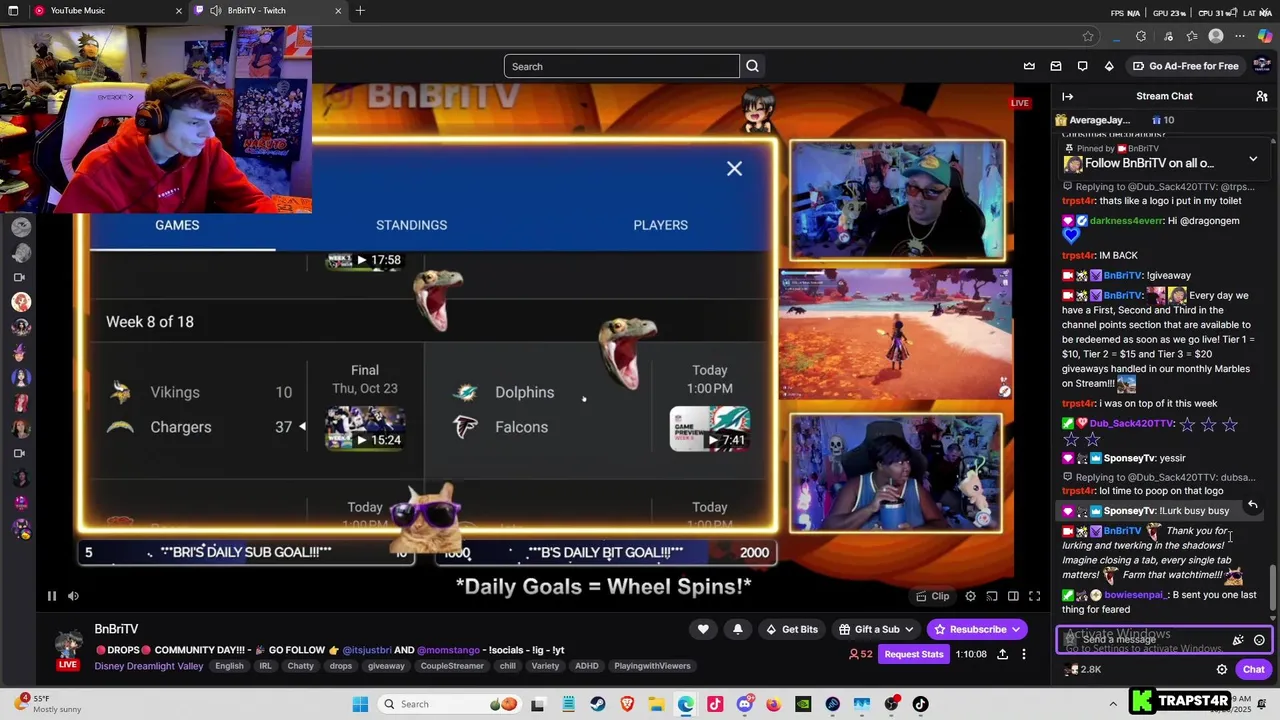Screen dimensions: 1280x720
Task: Play the Vikings Chargers 15:24 highlight video
Action: (x=365, y=428)
